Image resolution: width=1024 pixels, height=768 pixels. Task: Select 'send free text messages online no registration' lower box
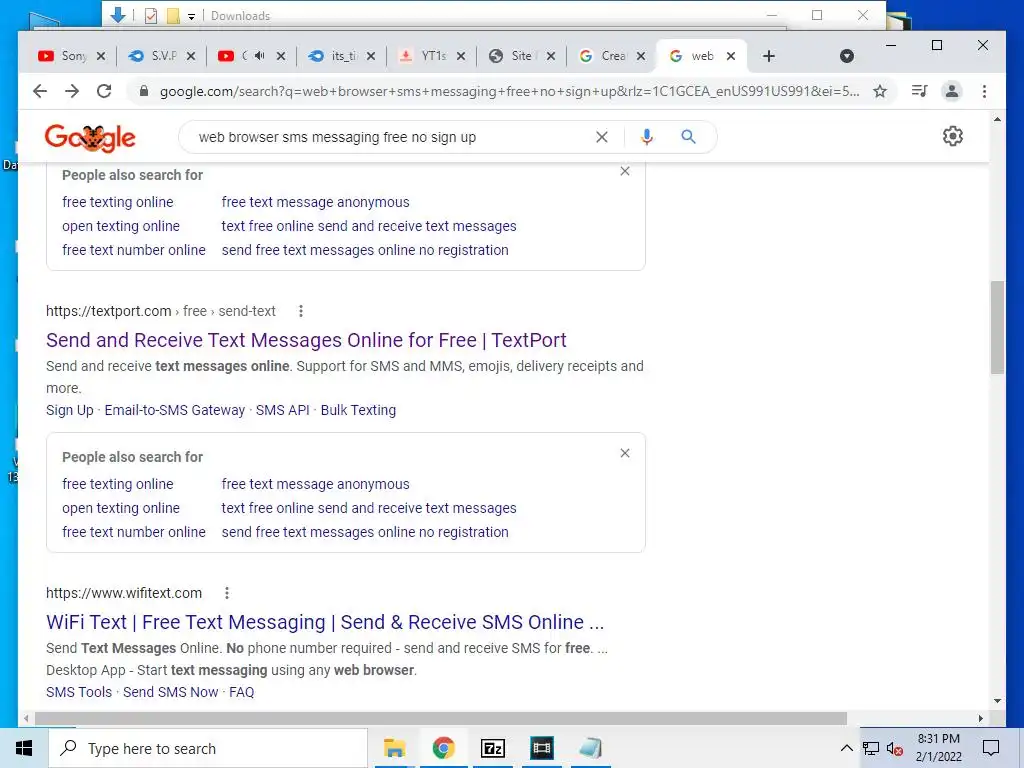(365, 532)
